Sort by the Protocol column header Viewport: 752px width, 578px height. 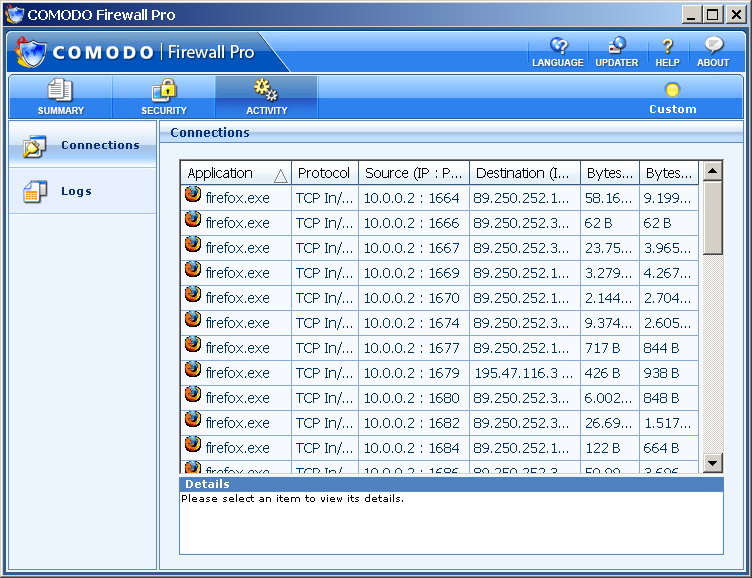tap(325, 173)
